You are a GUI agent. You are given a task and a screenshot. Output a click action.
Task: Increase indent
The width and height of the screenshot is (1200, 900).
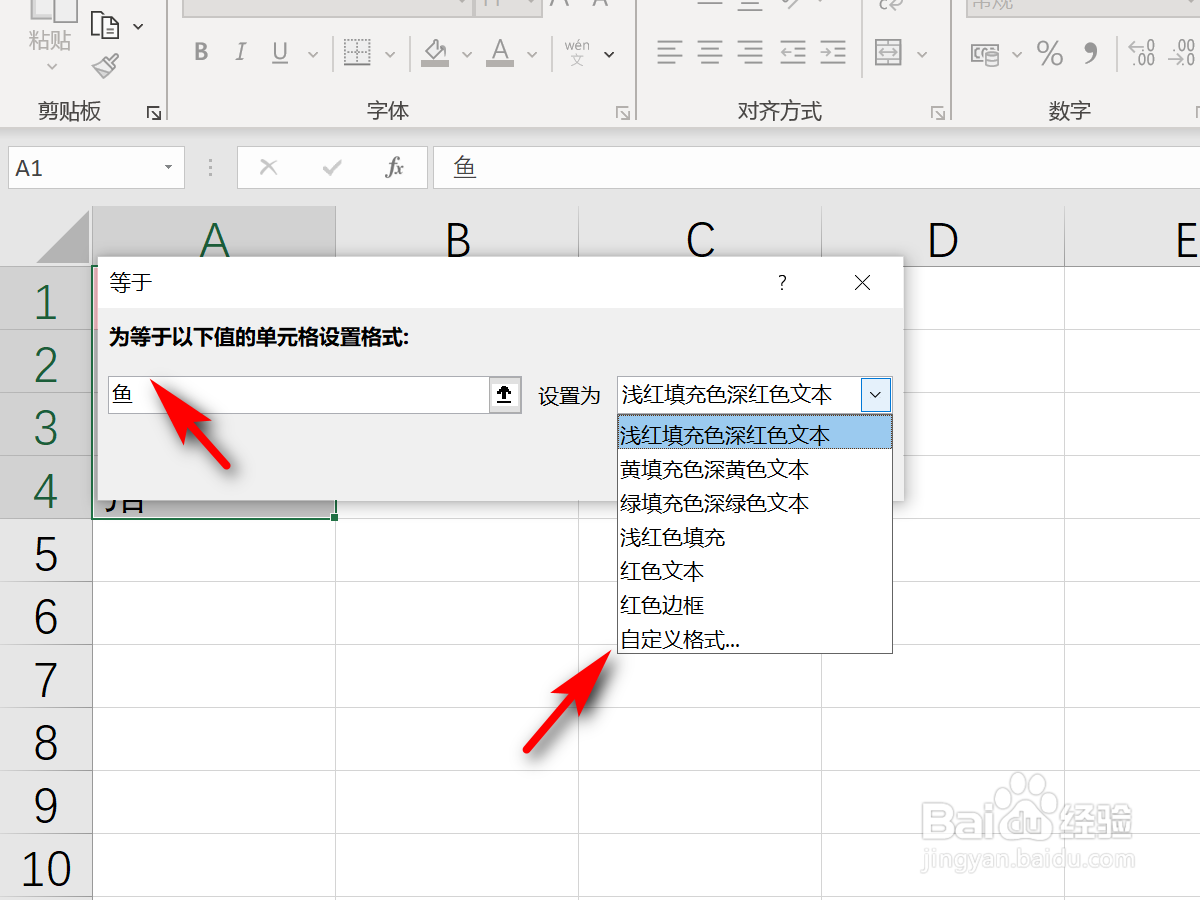833,52
